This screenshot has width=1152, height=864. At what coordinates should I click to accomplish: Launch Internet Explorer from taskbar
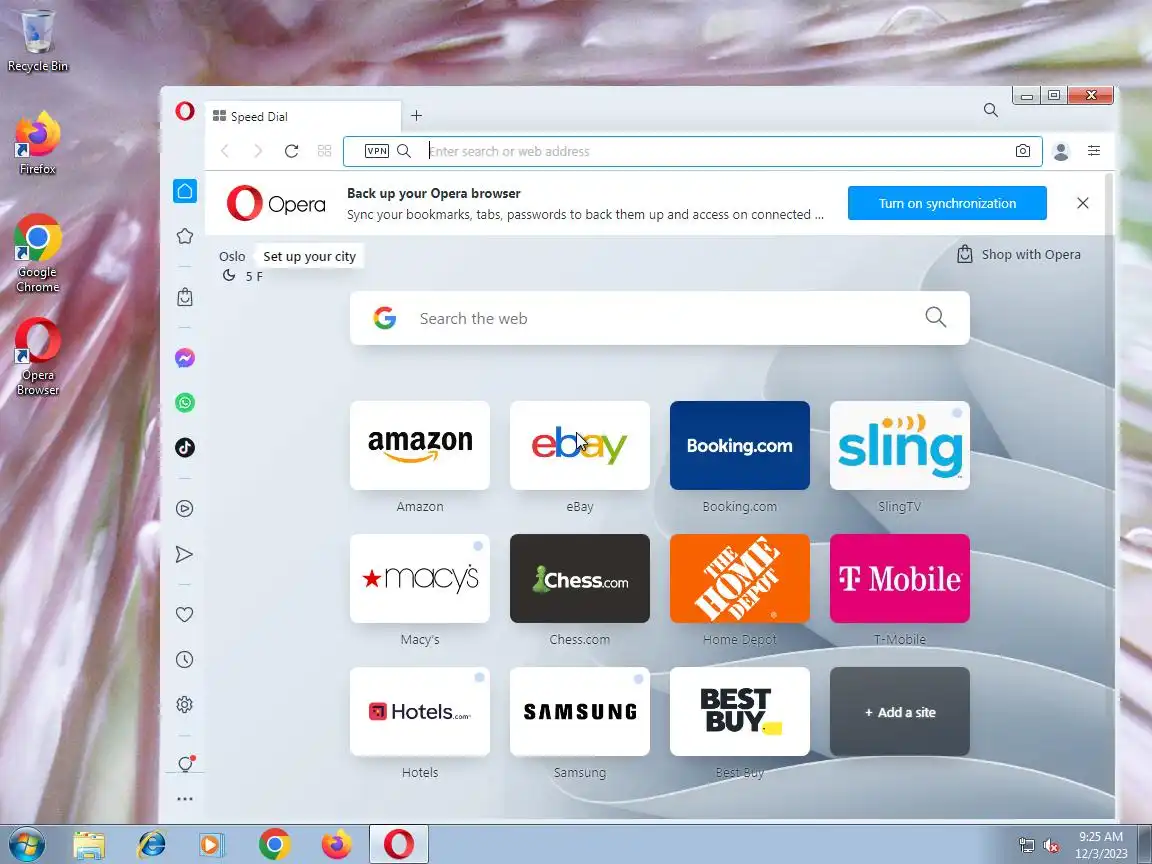coord(151,845)
